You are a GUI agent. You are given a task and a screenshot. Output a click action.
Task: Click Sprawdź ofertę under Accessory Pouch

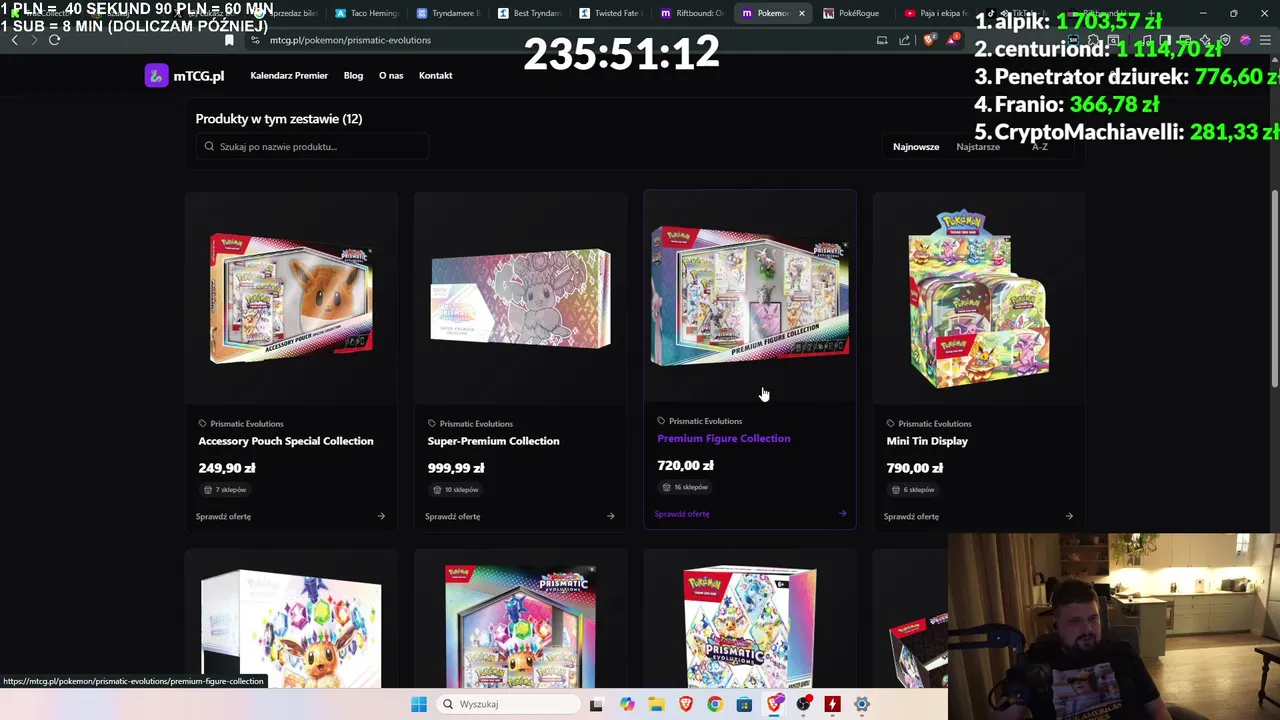(223, 517)
